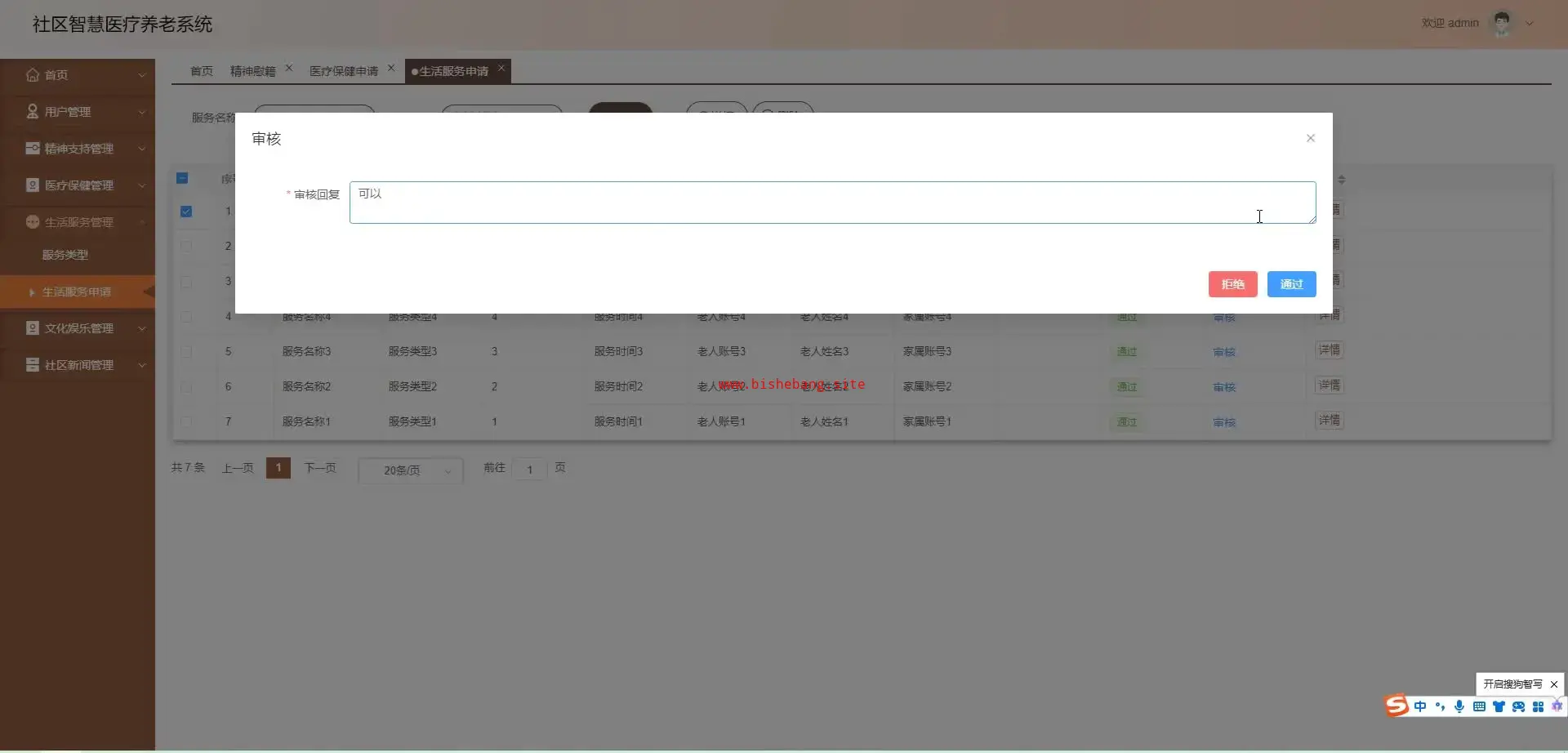Screen dimensions: 1568x753
Task: Open Sogou skin shop shirt icon
Action: pyautogui.click(x=1499, y=706)
